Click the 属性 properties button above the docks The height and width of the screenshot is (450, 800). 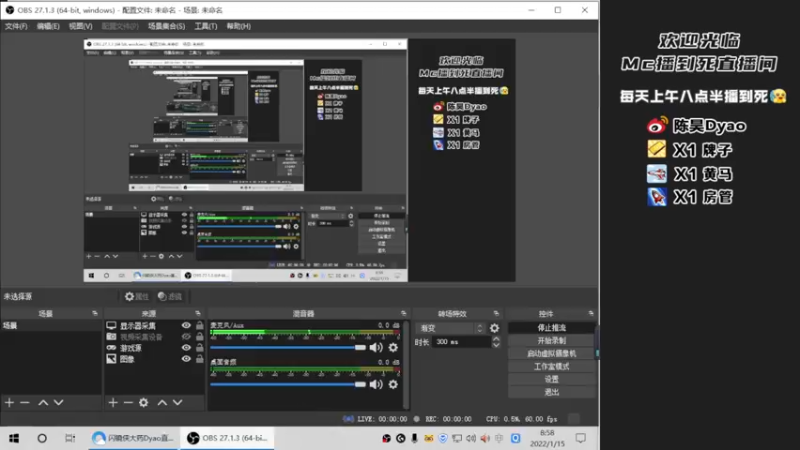click(137, 296)
